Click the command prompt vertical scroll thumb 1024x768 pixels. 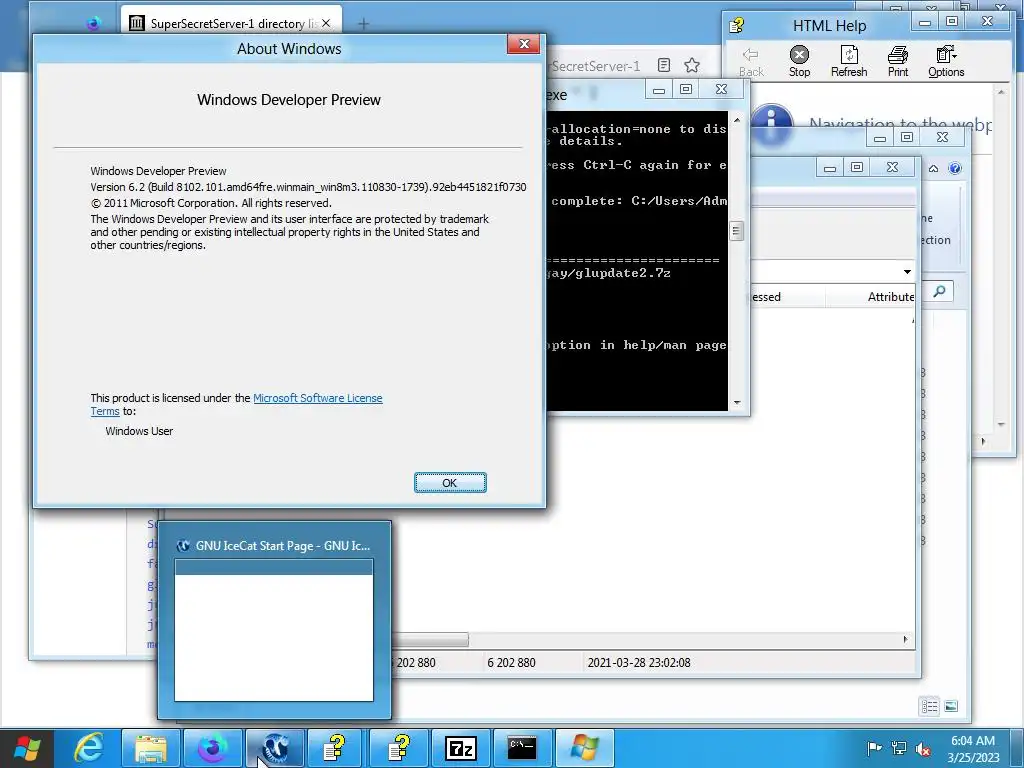point(737,231)
